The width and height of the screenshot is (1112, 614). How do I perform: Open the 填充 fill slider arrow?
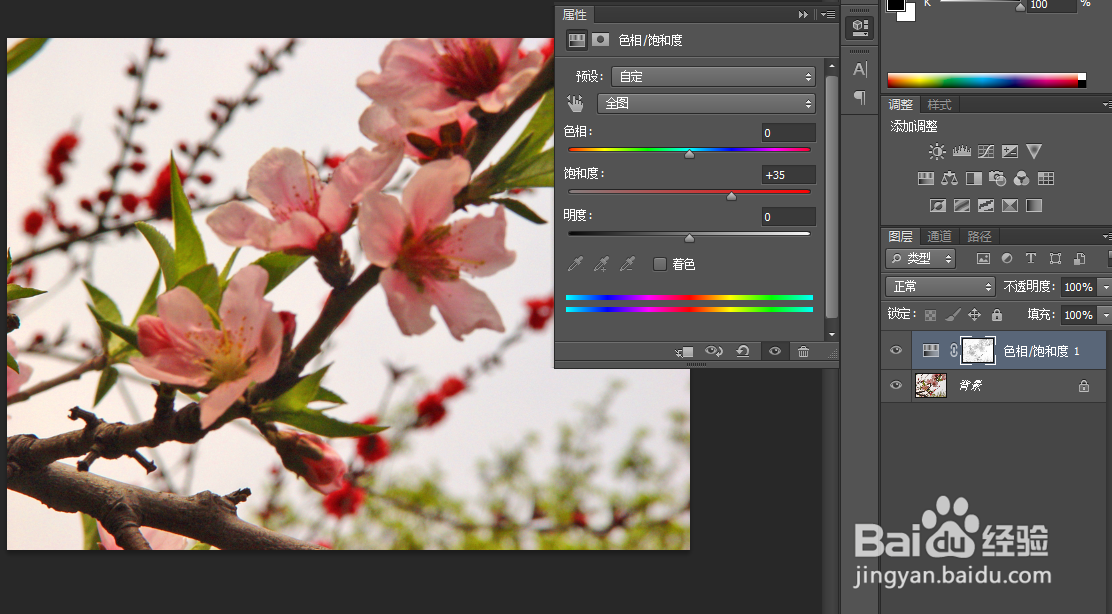pyautogui.click(x=1105, y=315)
